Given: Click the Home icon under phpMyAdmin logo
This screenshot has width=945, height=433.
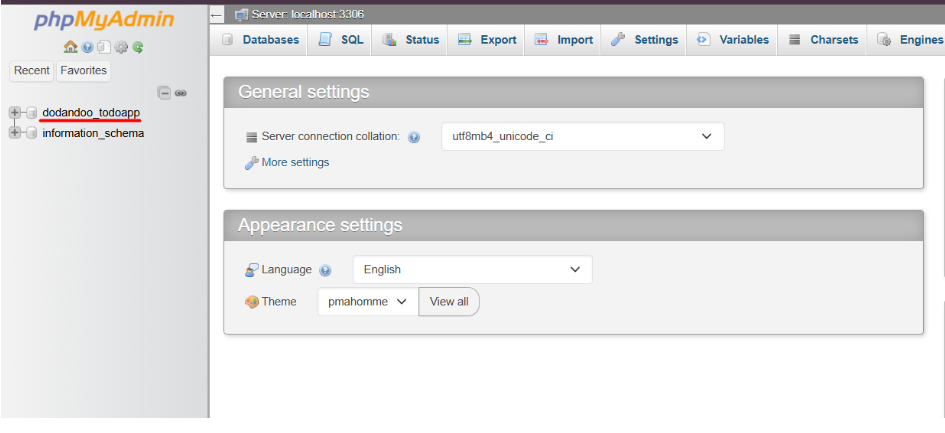Looking at the screenshot, I should pyautogui.click(x=70, y=47).
